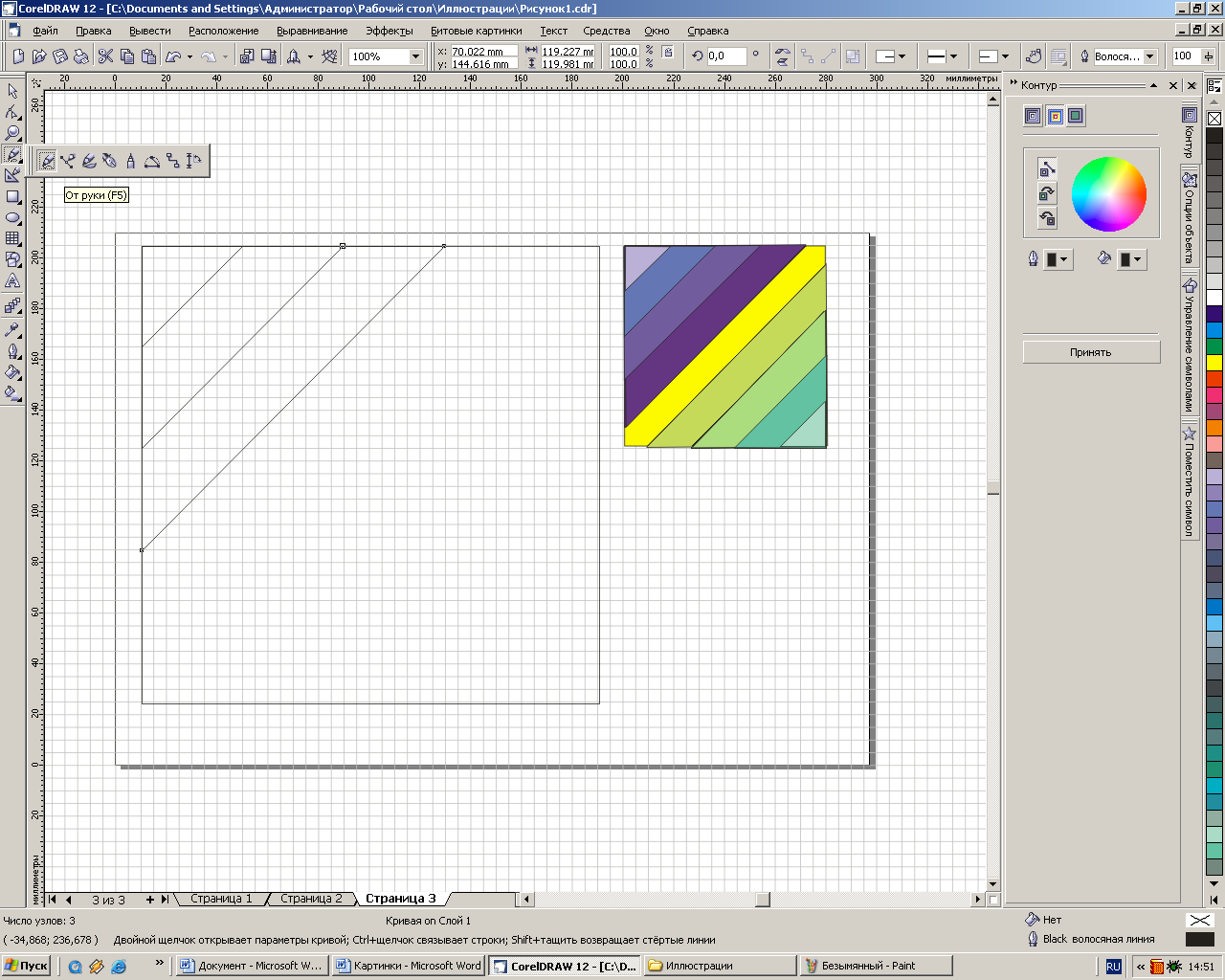Select the Text tool
Image resolution: width=1225 pixels, height=980 pixels.
12,281
